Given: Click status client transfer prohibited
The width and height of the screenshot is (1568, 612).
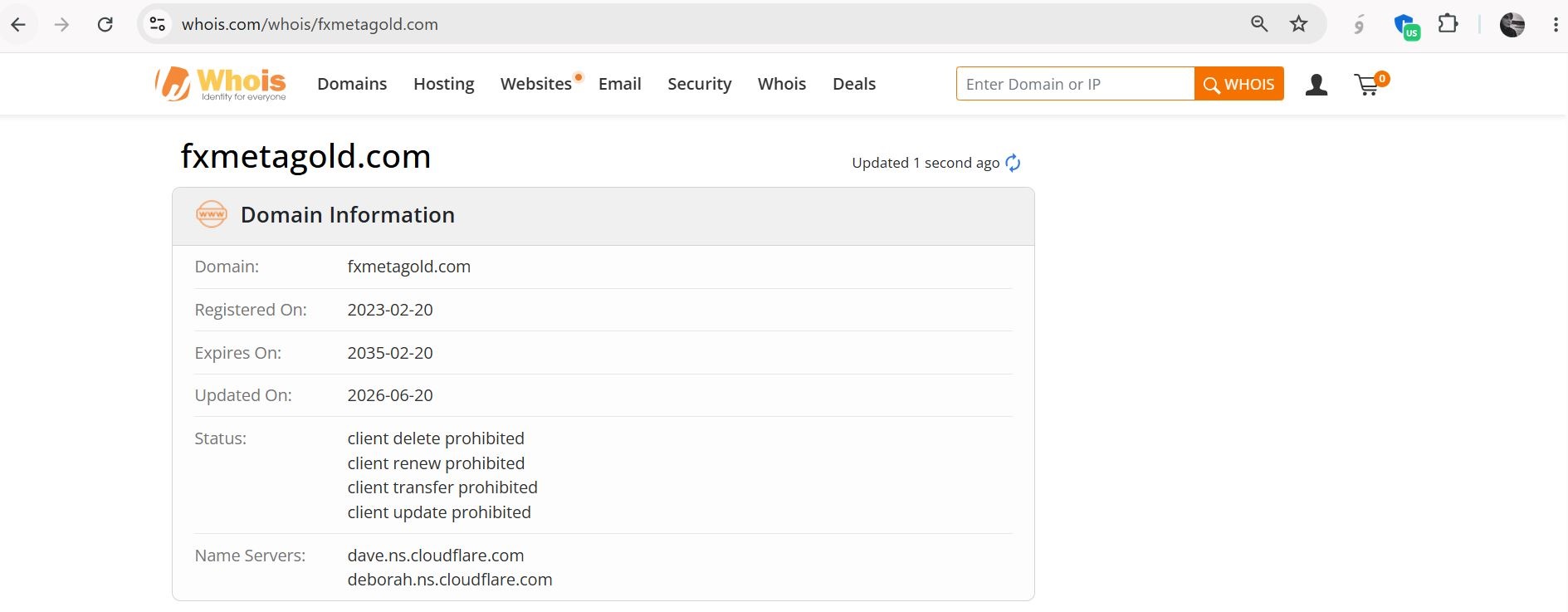Looking at the screenshot, I should tap(442, 487).
